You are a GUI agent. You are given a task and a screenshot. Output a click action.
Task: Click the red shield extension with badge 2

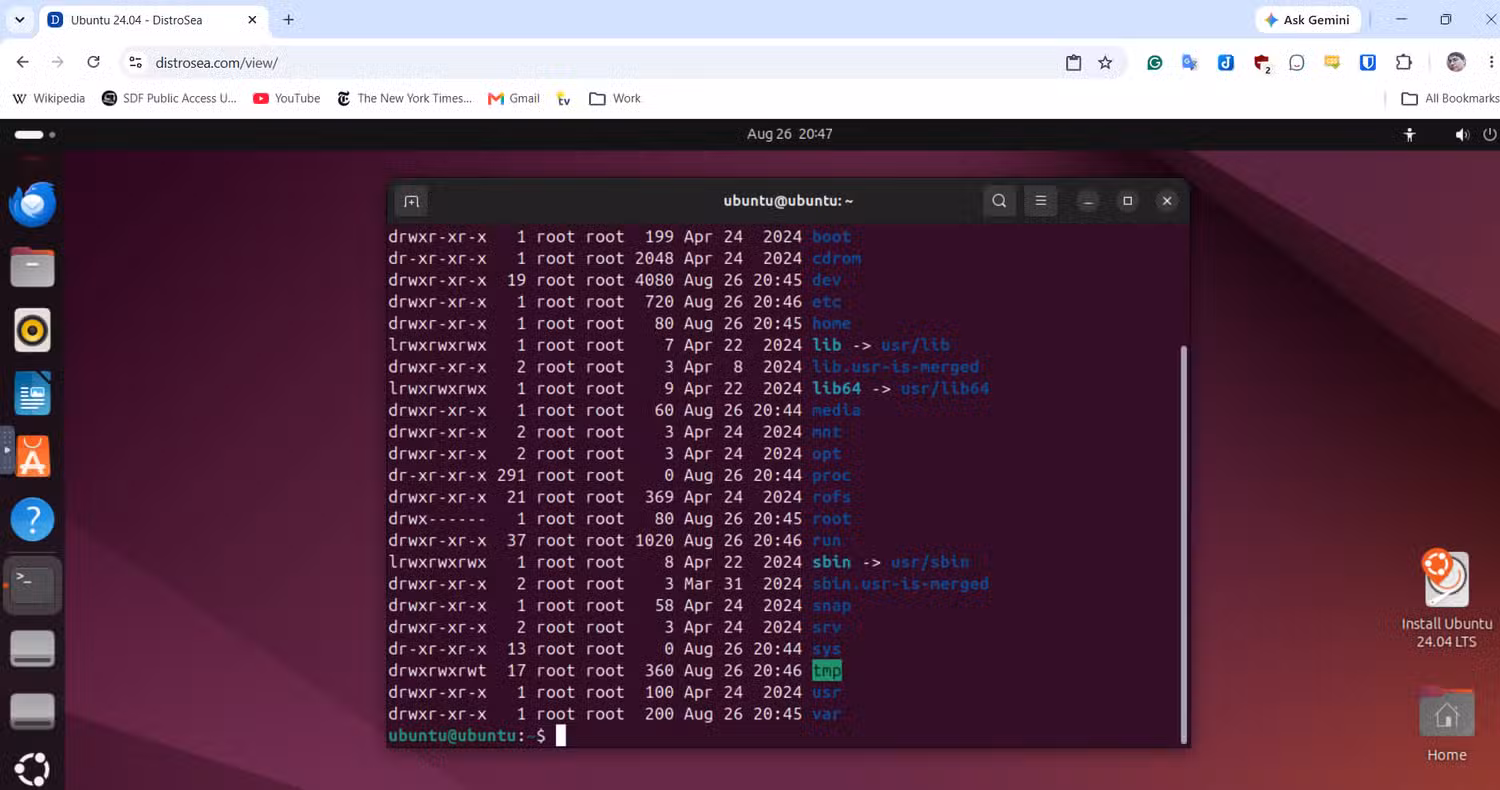[x=1262, y=63]
